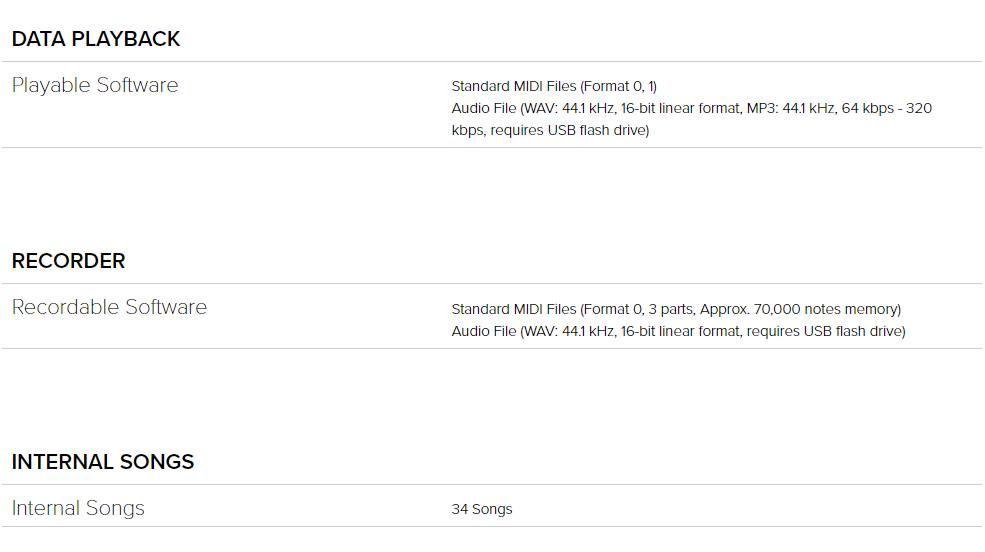Select the Playable Software label
The height and width of the screenshot is (552, 985).
pos(95,85)
